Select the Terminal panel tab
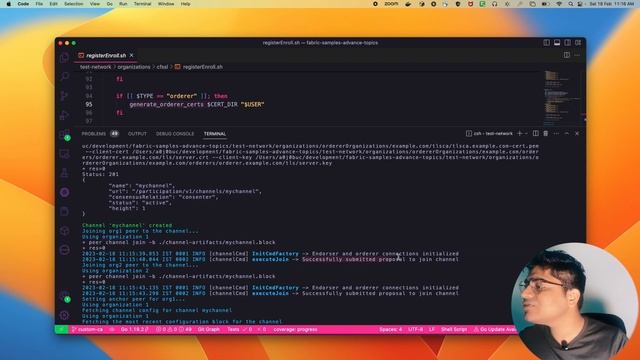This screenshot has height=360, width=640. click(x=215, y=134)
